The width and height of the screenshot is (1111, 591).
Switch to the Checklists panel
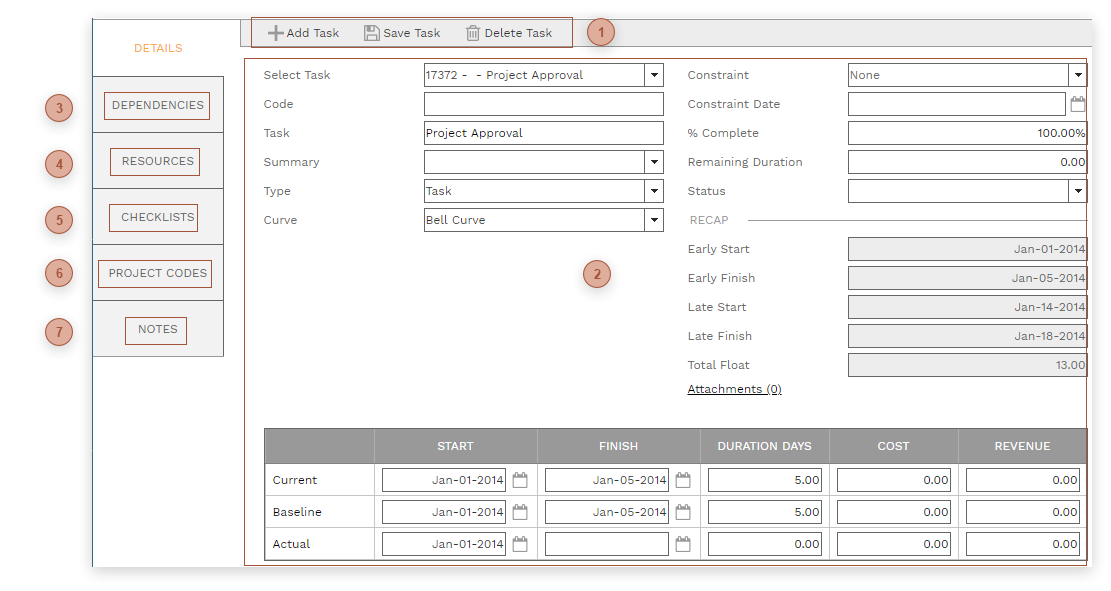[154, 217]
